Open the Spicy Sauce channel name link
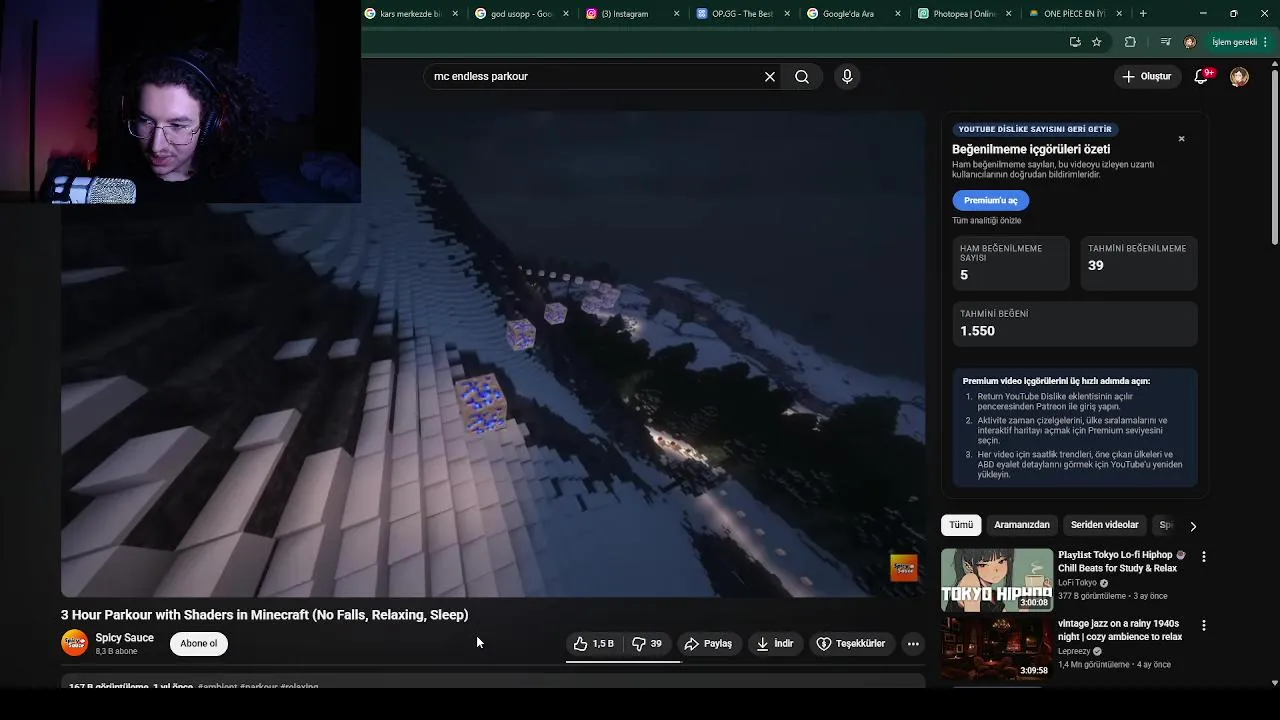Screen dimensions: 1280x720 [x=125, y=638]
